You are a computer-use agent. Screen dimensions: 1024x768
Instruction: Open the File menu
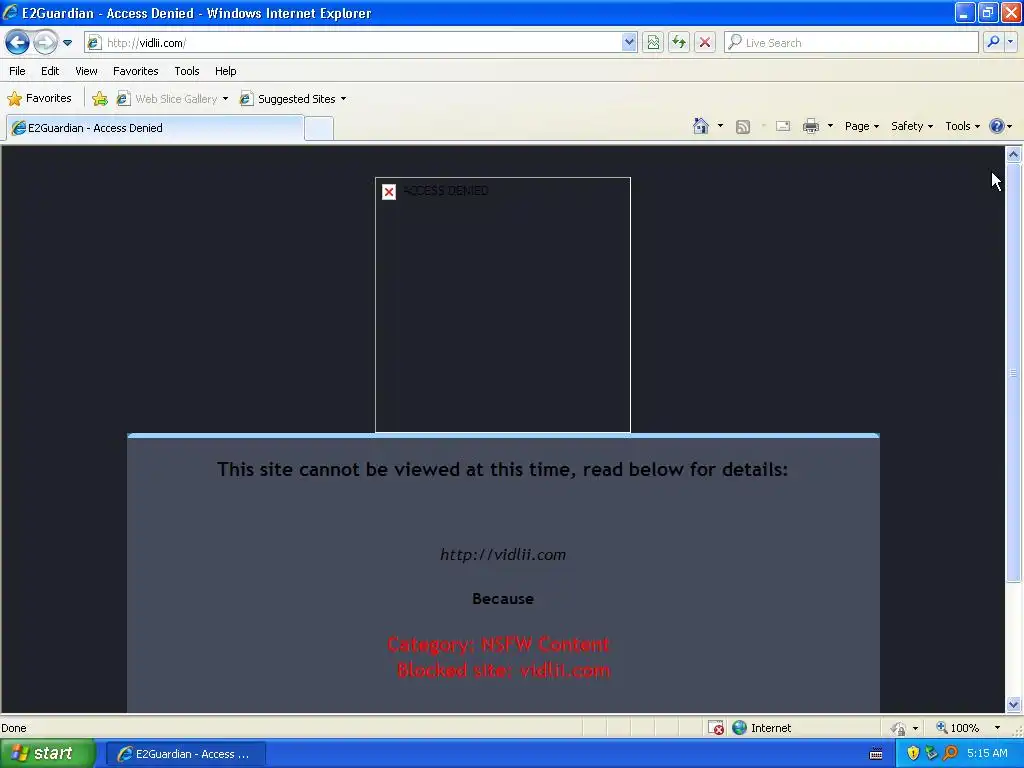[x=17, y=71]
